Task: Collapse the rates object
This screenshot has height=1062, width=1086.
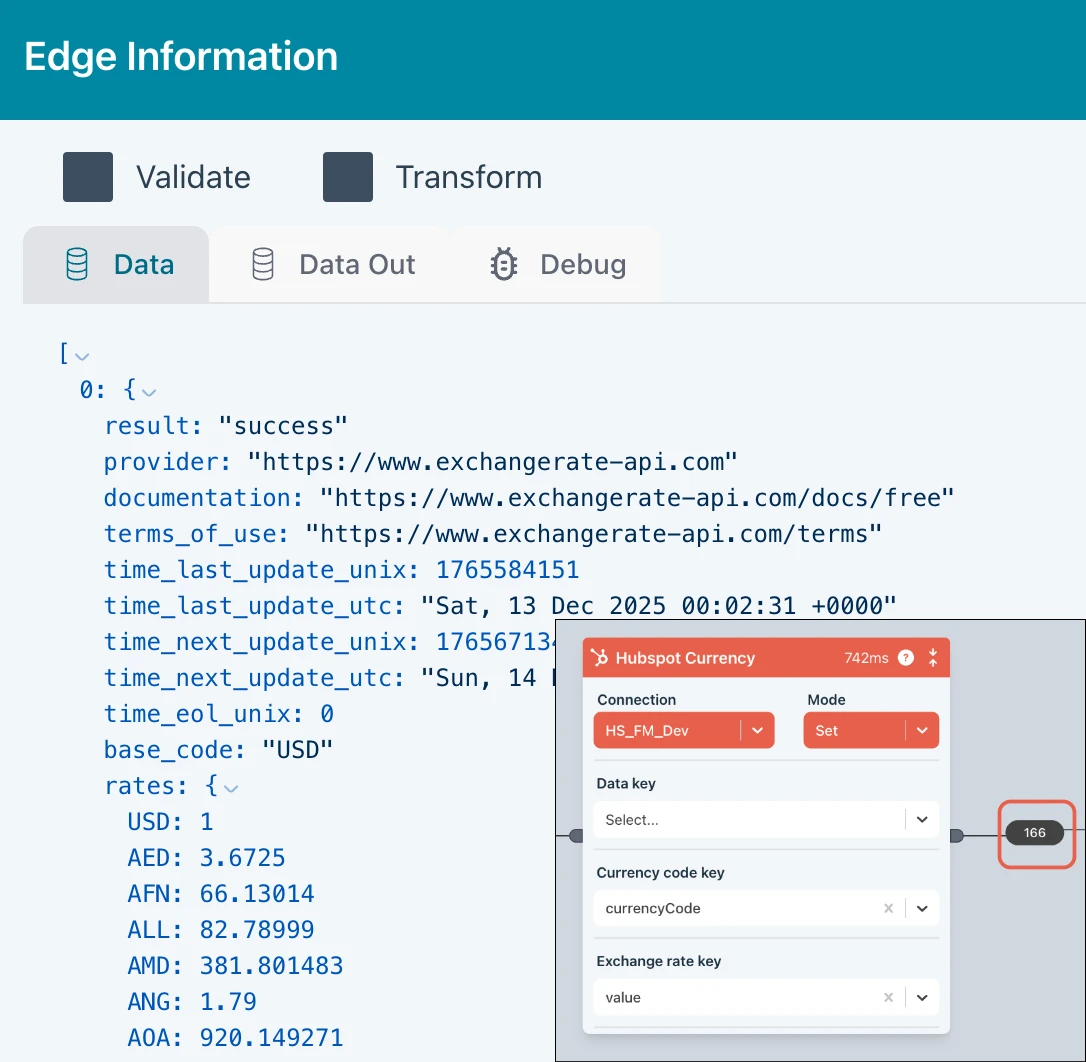Action: tap(231, 788)
